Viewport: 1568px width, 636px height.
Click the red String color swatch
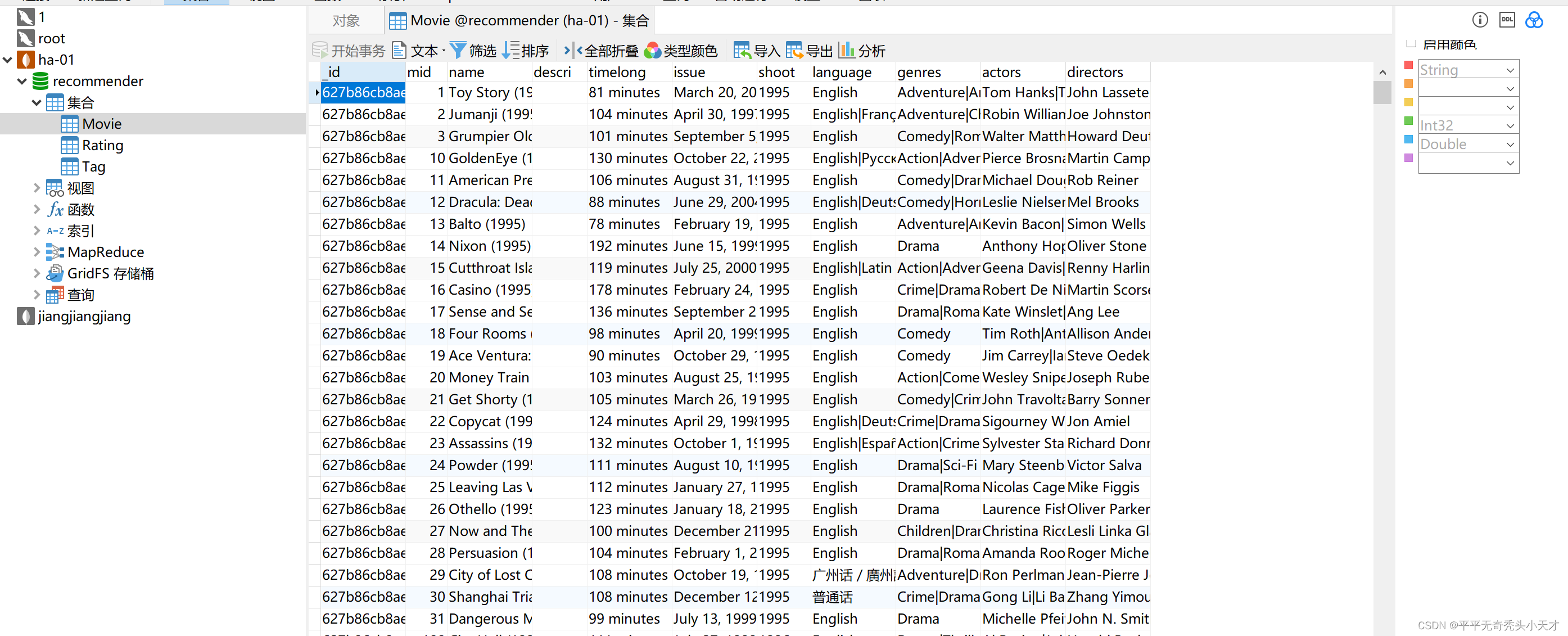pyautogui.click(x=1408, y=65)
